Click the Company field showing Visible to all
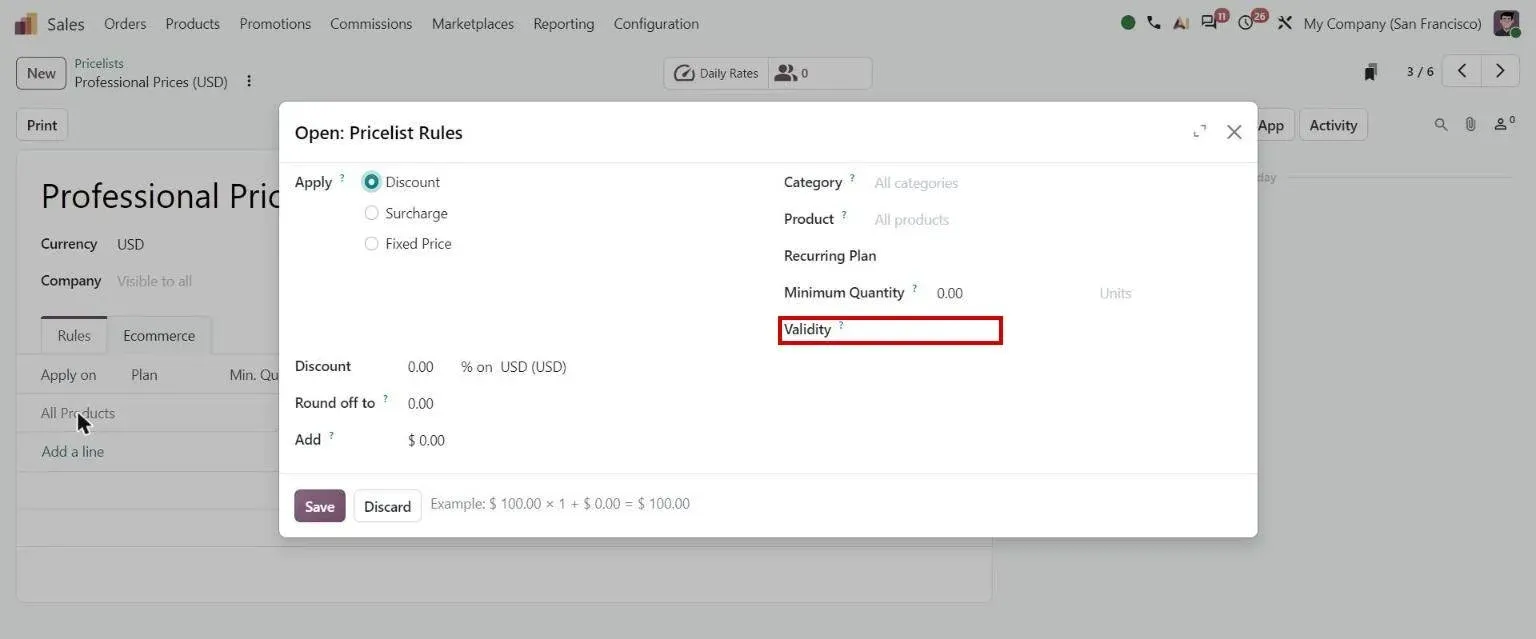1536x639 pixels. point(154,281)
